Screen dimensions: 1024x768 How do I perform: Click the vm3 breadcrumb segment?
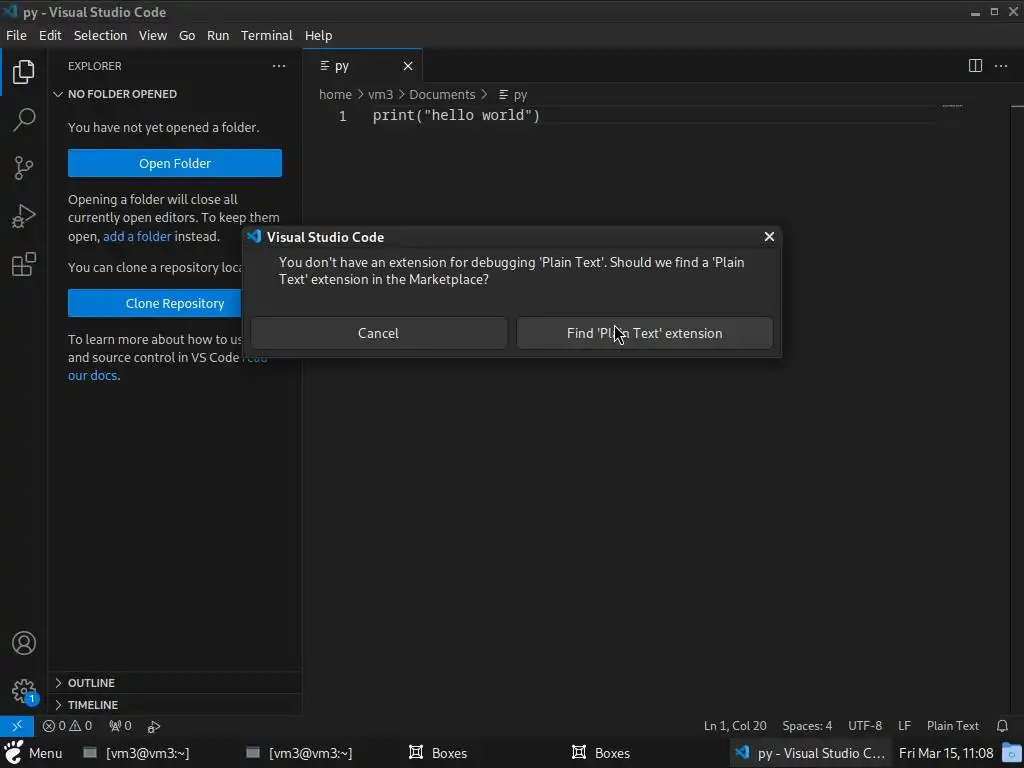click(x=380, y=95)
